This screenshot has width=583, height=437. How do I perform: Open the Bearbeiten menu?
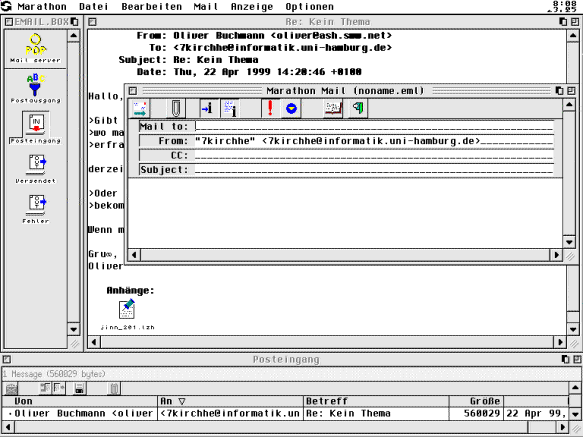click(x=152, y=7)
